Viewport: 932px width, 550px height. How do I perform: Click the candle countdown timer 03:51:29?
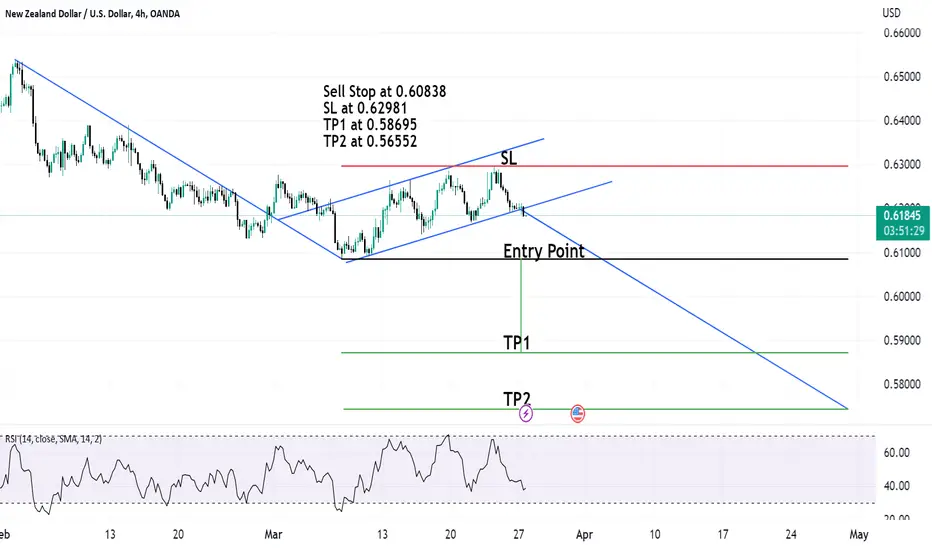click(x=903, y=231)
